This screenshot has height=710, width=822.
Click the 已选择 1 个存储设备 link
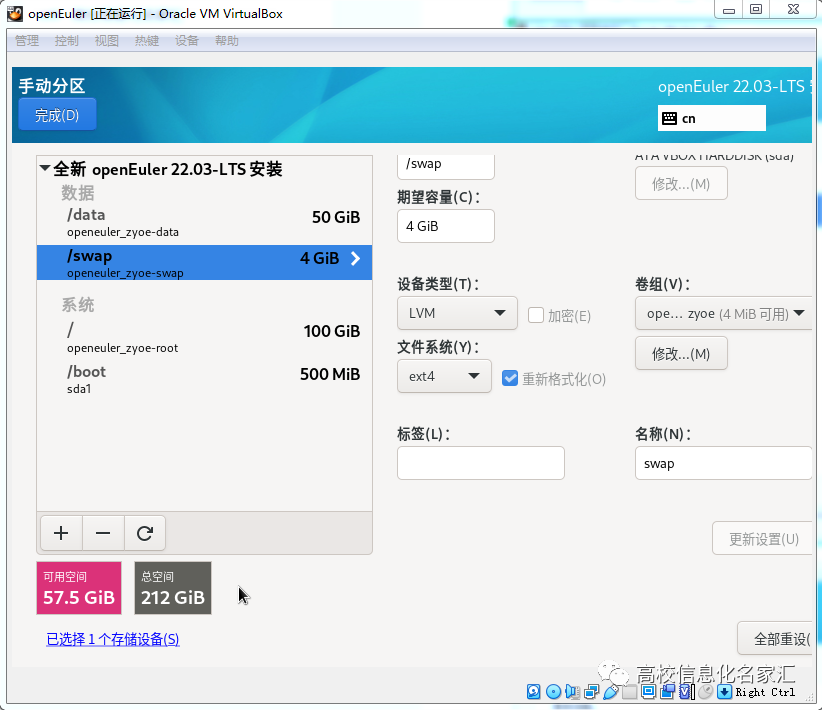click(113, 639)
